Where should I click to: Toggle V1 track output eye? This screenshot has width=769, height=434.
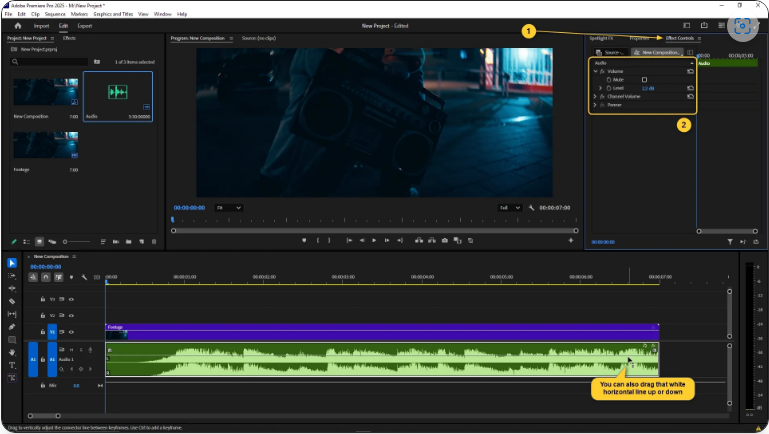point(72,332)
